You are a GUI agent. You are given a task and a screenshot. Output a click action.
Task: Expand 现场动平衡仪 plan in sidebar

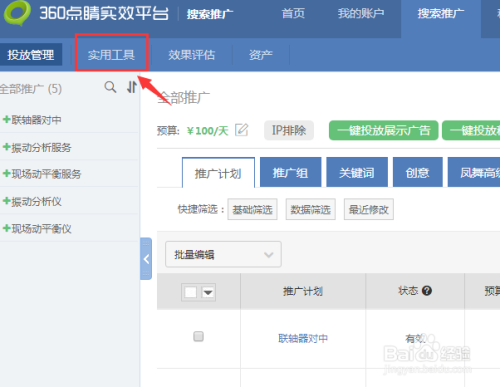[x=7, y=228]
